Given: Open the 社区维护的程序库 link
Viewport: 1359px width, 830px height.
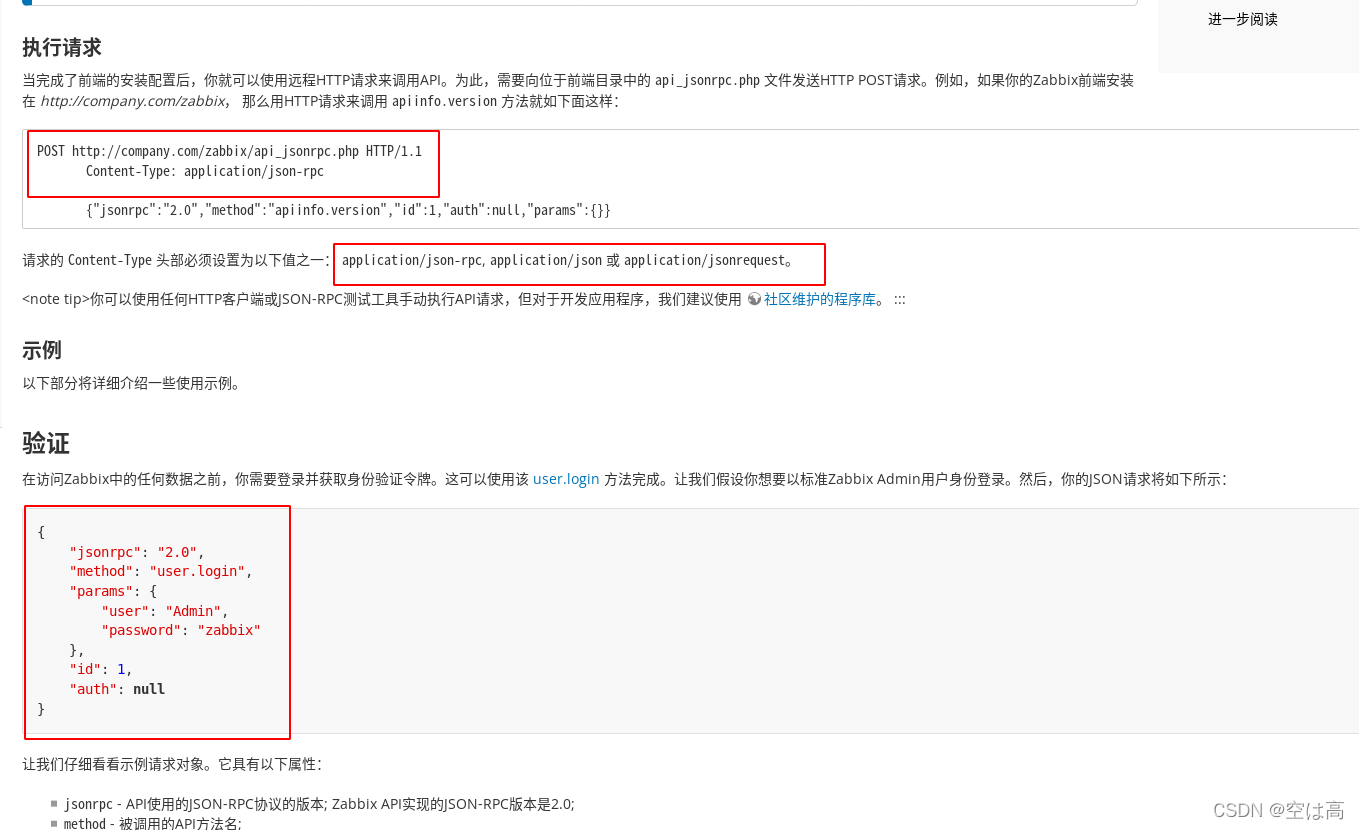Looking at the screenshot, I should pos(820,299).
